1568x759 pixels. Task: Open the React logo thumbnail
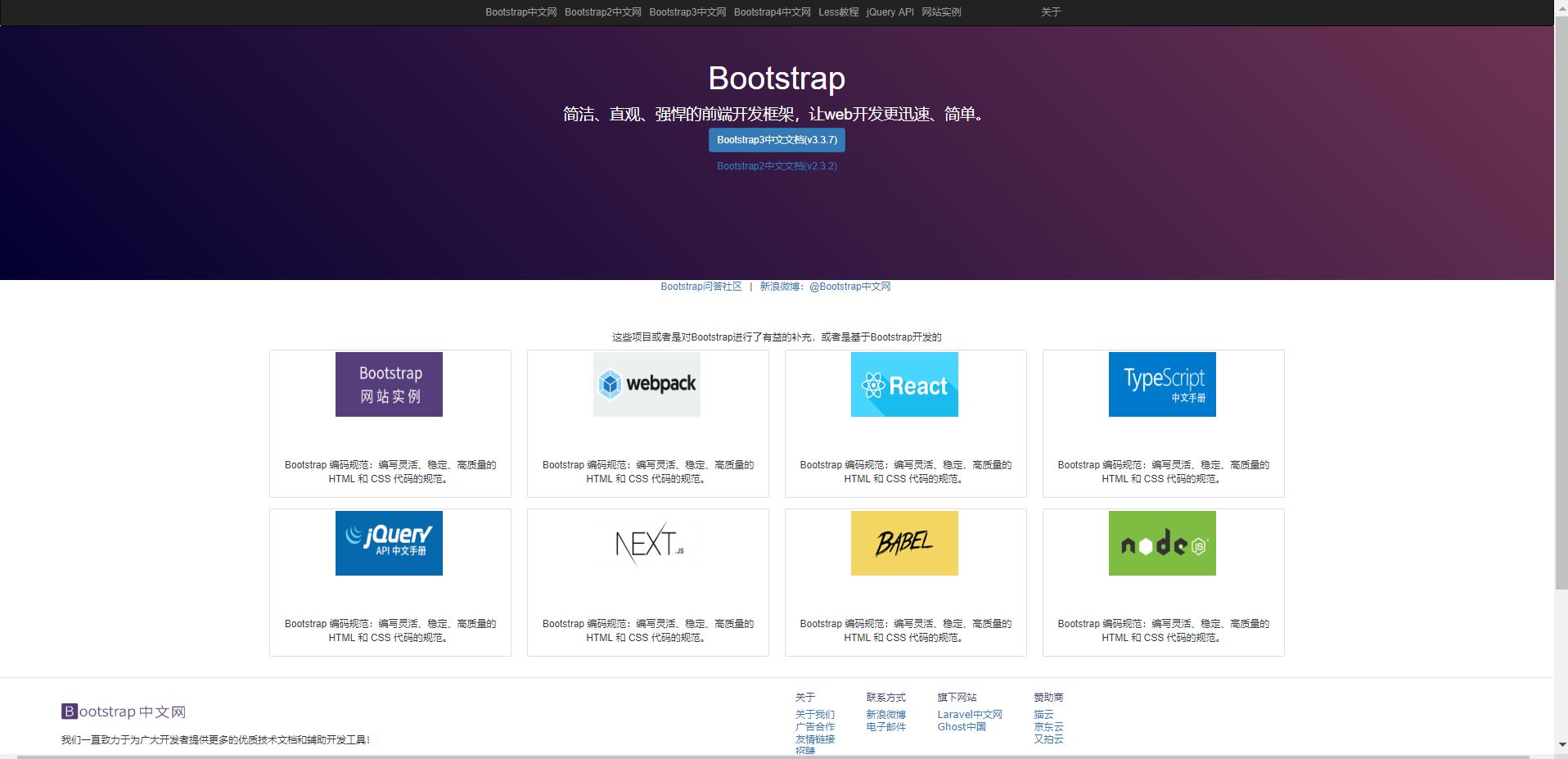pos(904,384)
